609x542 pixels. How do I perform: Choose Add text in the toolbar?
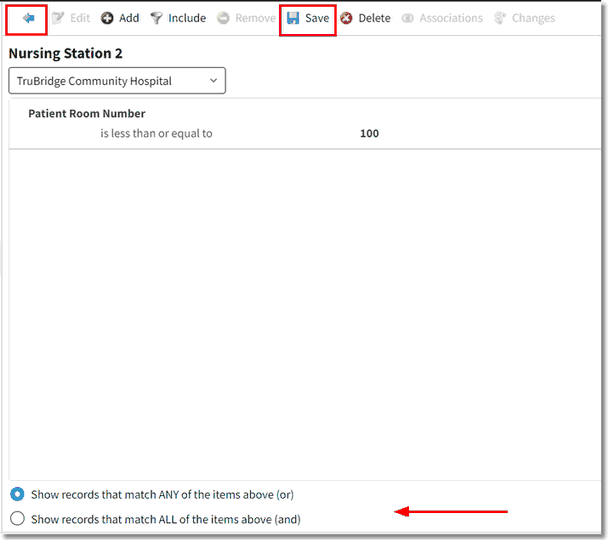(129, 18)
